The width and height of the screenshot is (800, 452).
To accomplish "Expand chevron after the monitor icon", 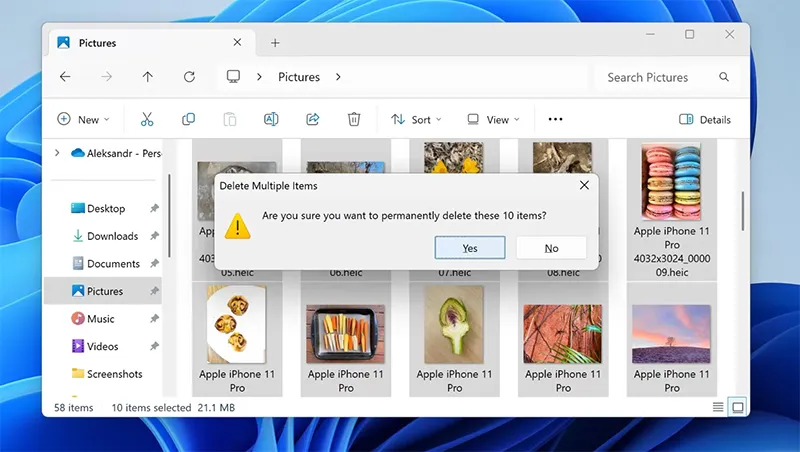I will [x=259, y=77].
